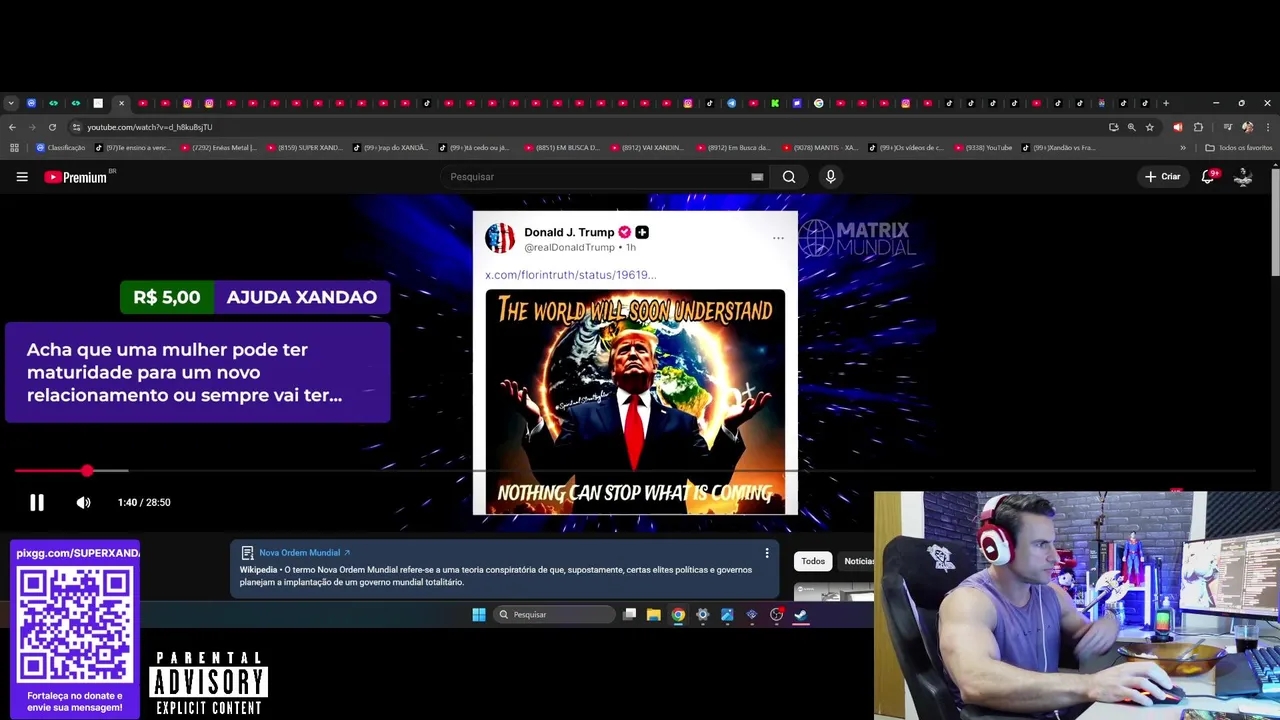
Task: Open the YouTube notifications bell
Action: click(x=1208, y=177)
